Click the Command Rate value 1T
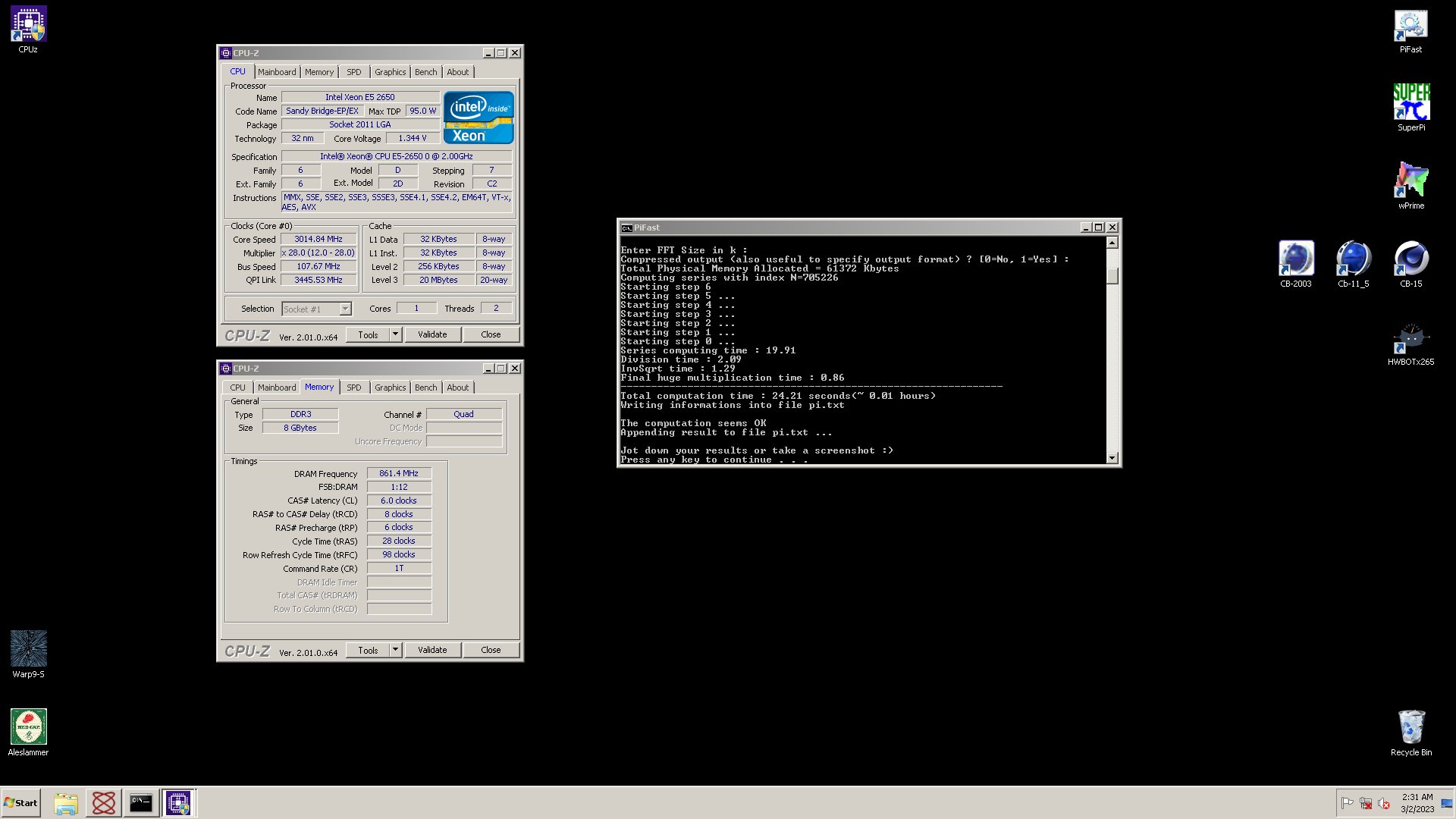Screen dimensions: 1456x819 (399, 568)
